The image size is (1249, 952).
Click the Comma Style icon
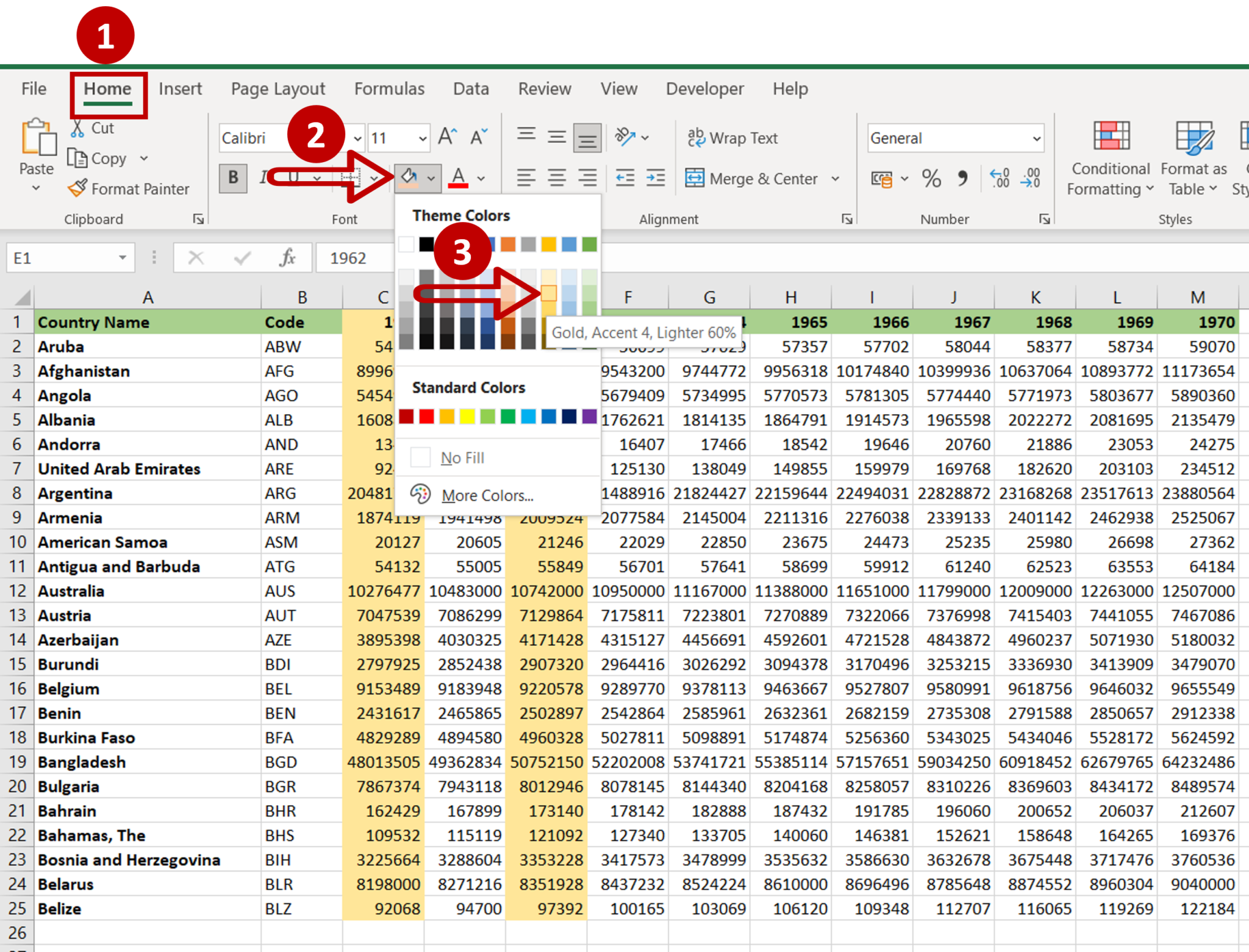[962, 178]
